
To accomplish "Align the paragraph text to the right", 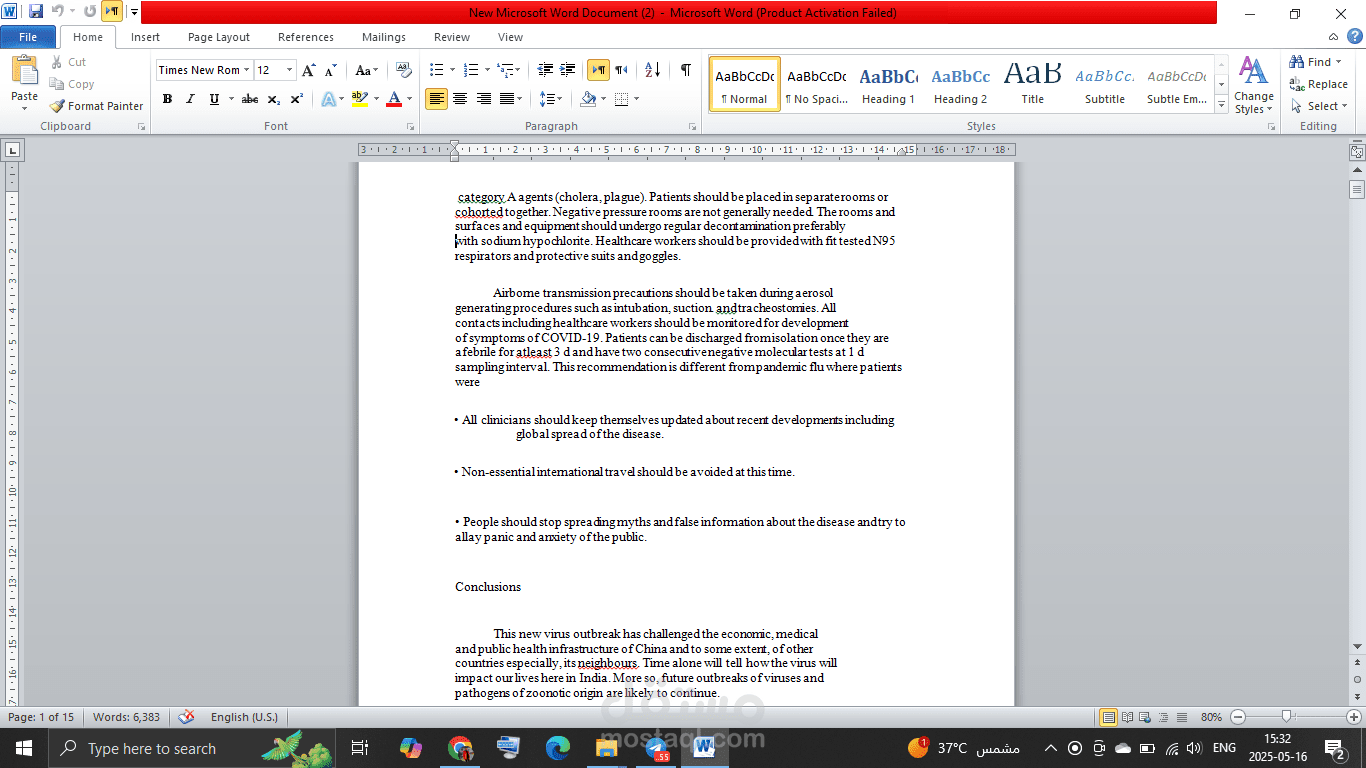I will 484,99.
